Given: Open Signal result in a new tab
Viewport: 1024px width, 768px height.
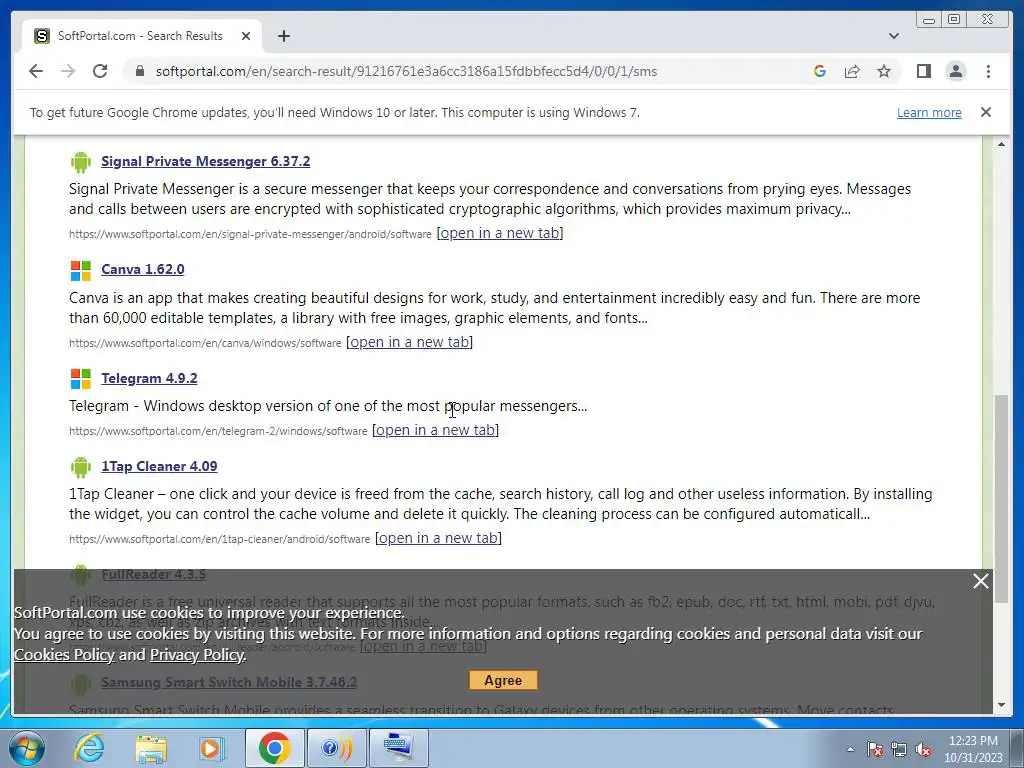Looking at the screenshot, I should coord(500,232).
